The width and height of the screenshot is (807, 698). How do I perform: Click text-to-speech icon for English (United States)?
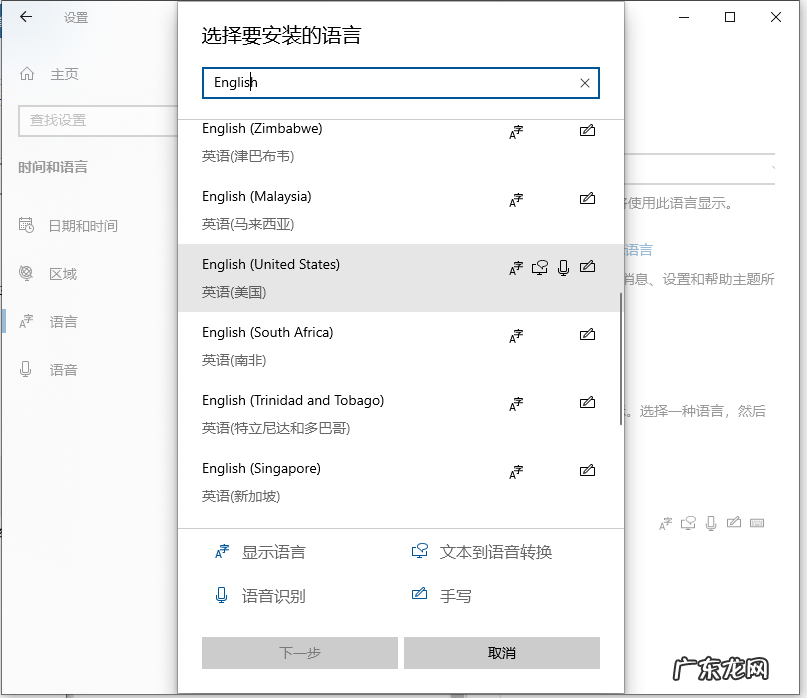point(539,268)
